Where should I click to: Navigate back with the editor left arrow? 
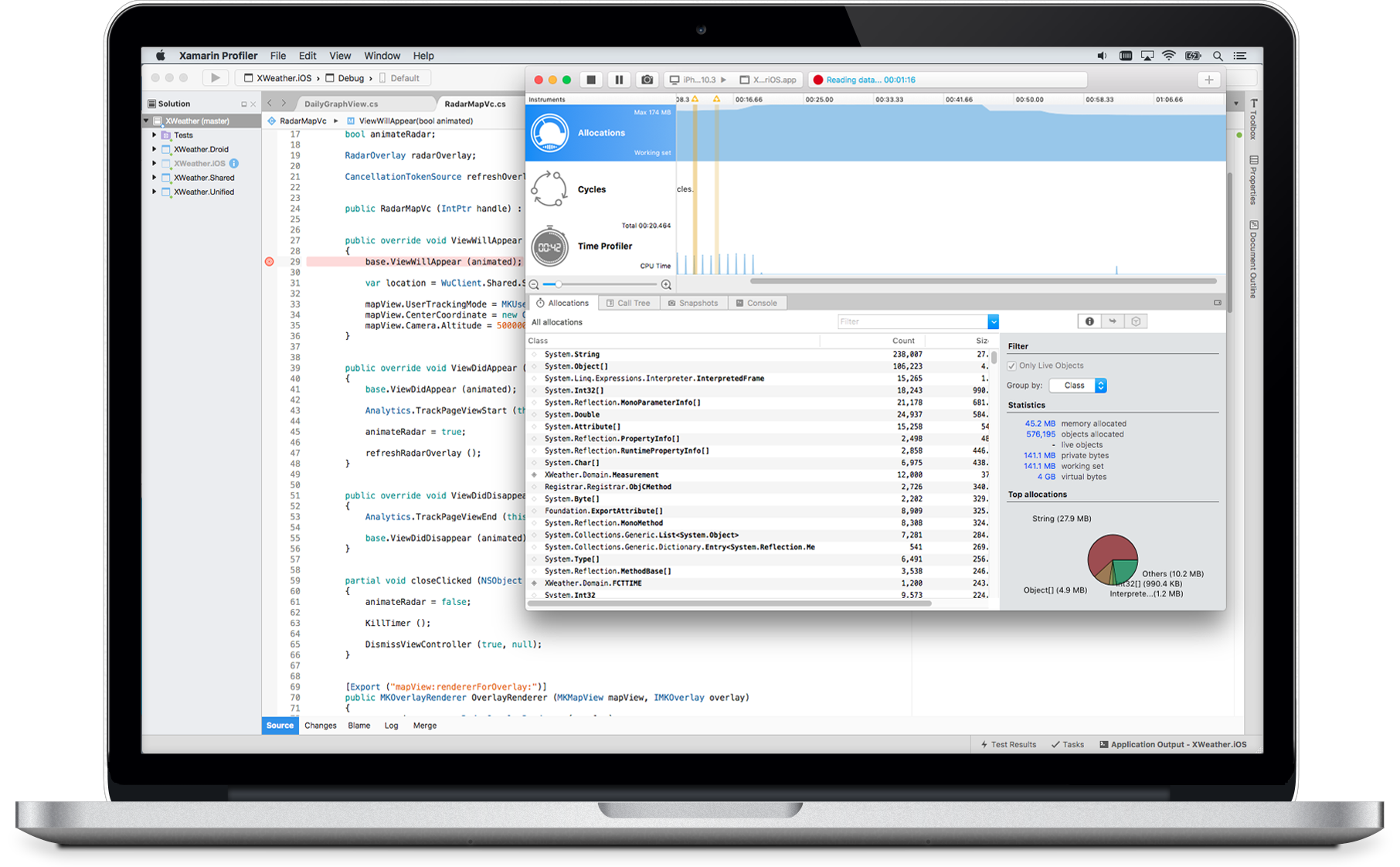click(270, 103)
